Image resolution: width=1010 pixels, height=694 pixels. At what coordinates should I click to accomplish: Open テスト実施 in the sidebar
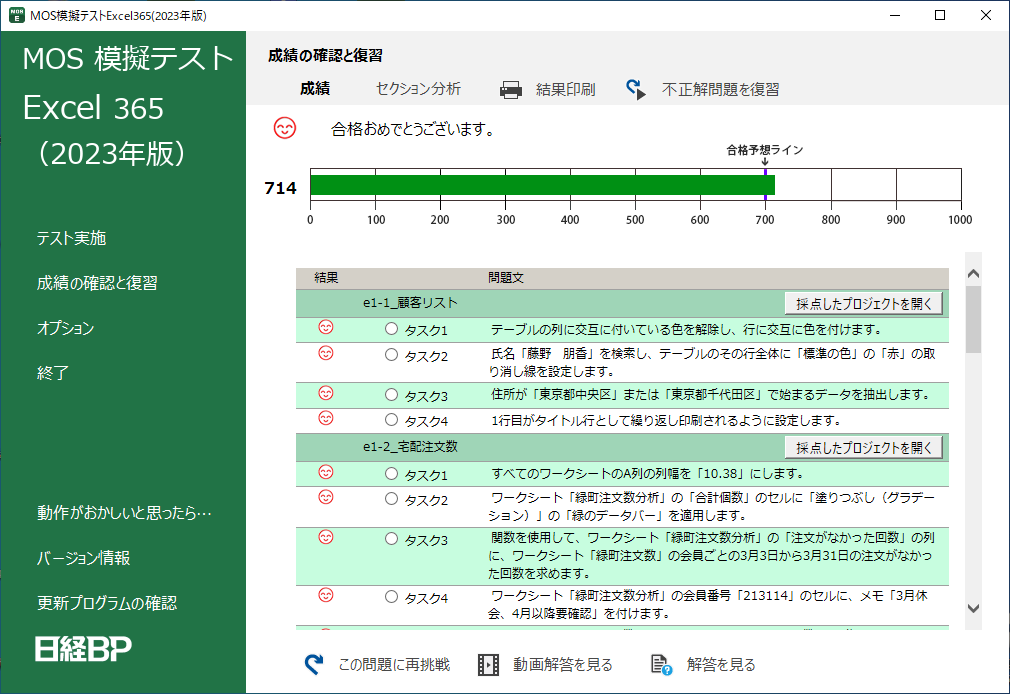(x=71, y=238)
